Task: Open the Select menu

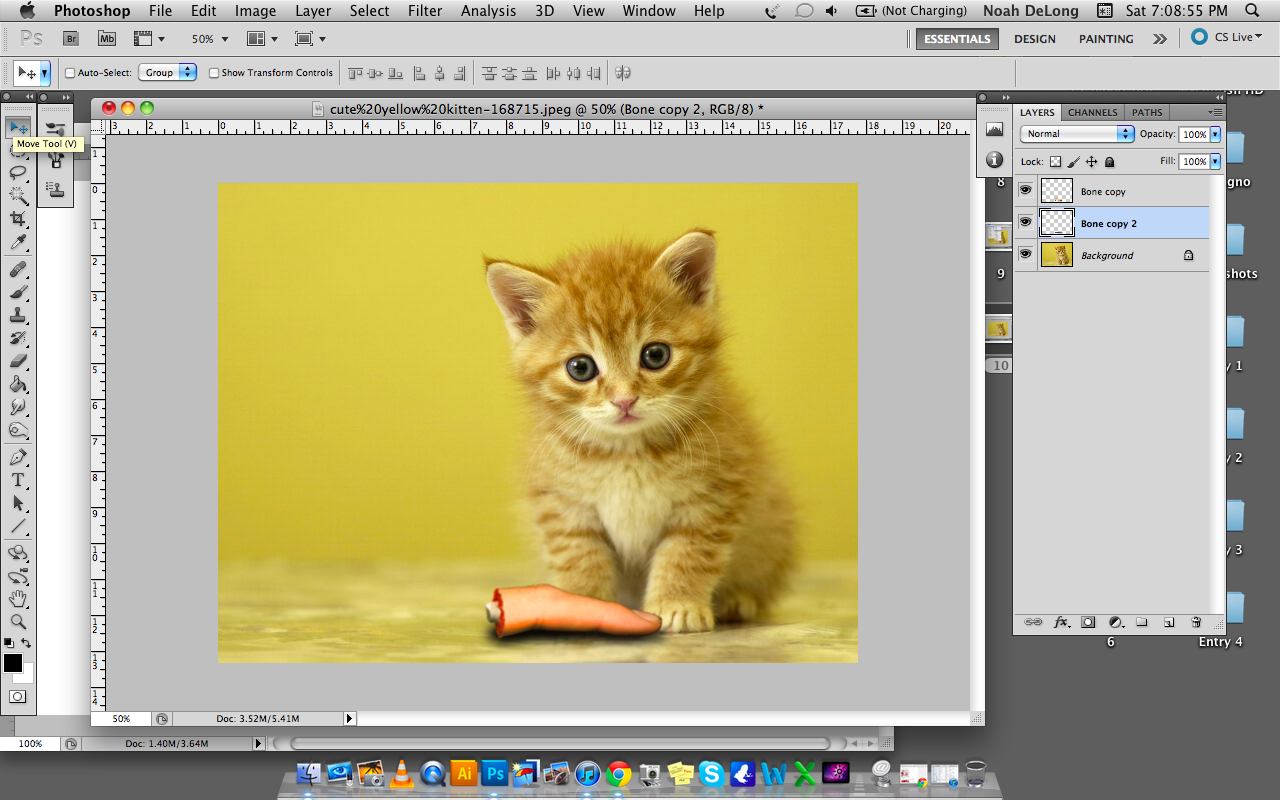Action: click(369, 11)
